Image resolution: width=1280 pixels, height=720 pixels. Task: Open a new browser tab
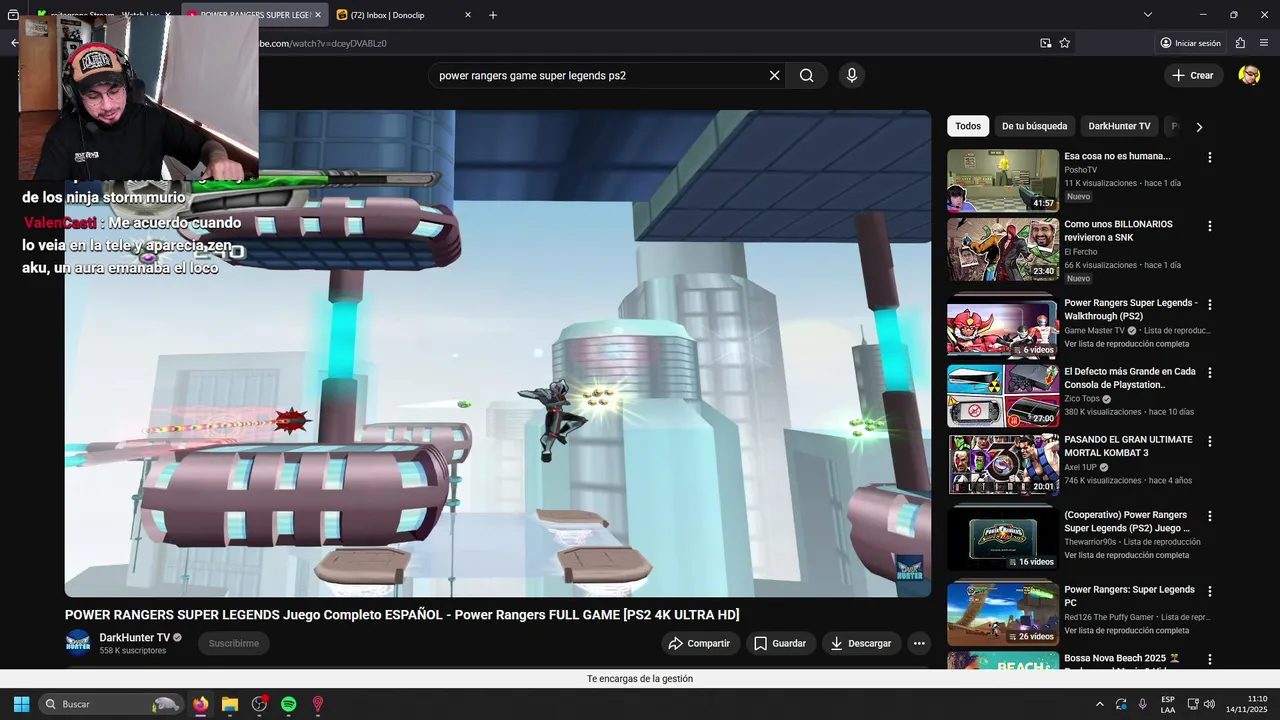point(493,15)
